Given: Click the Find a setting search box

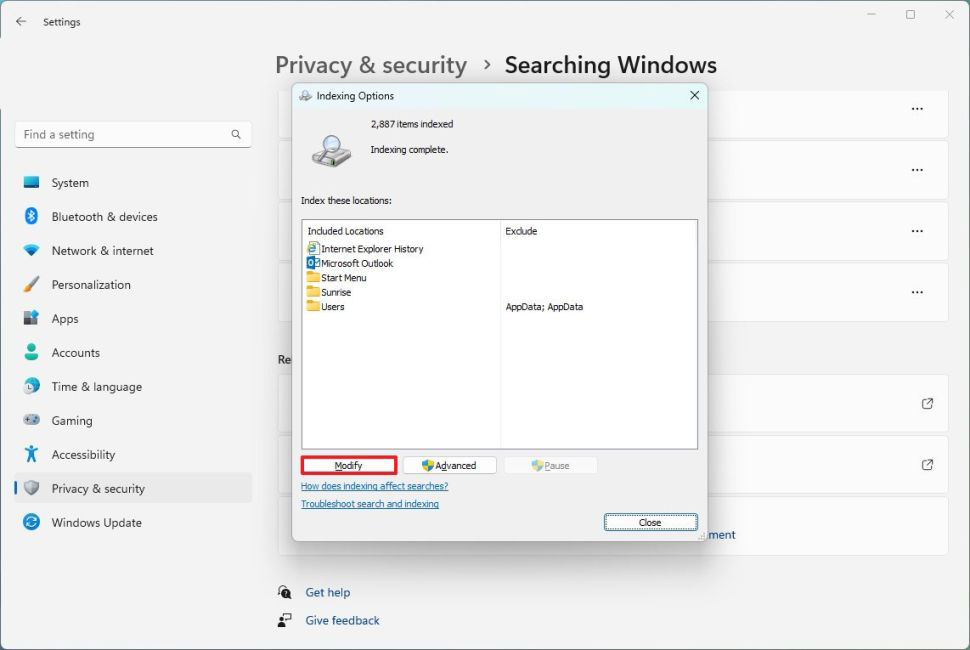Looking at the screenshot, I should 125,134.
